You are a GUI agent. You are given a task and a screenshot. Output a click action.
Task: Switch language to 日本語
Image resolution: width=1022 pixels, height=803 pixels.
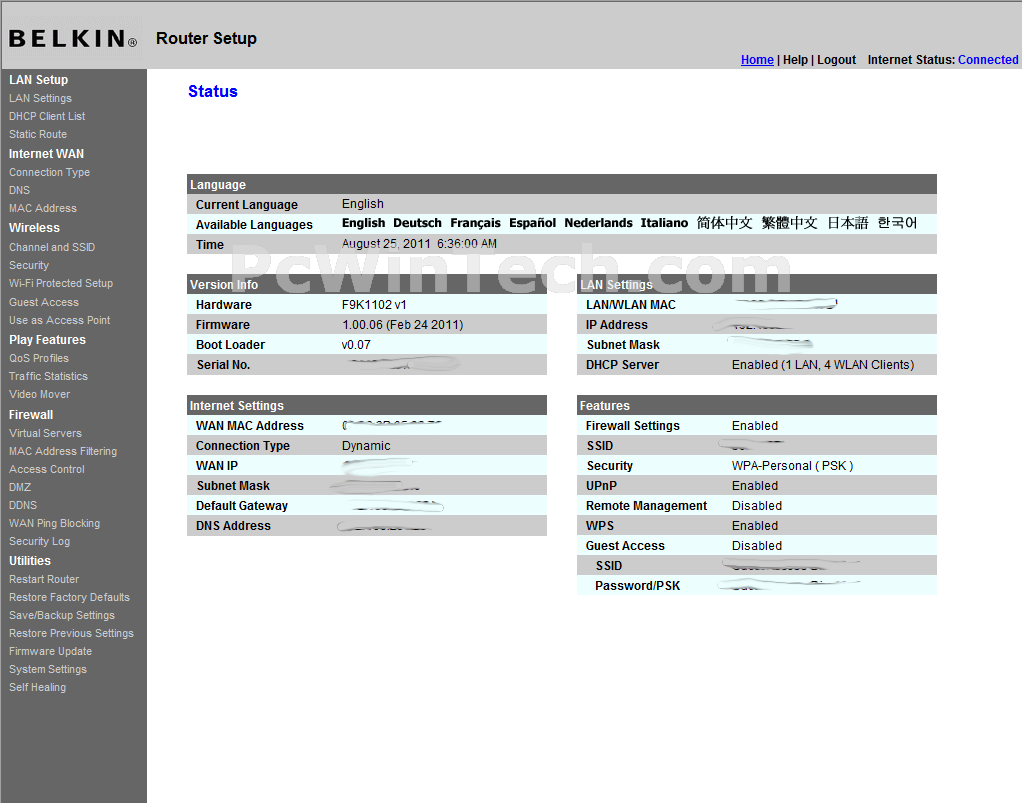coord(847,224)
